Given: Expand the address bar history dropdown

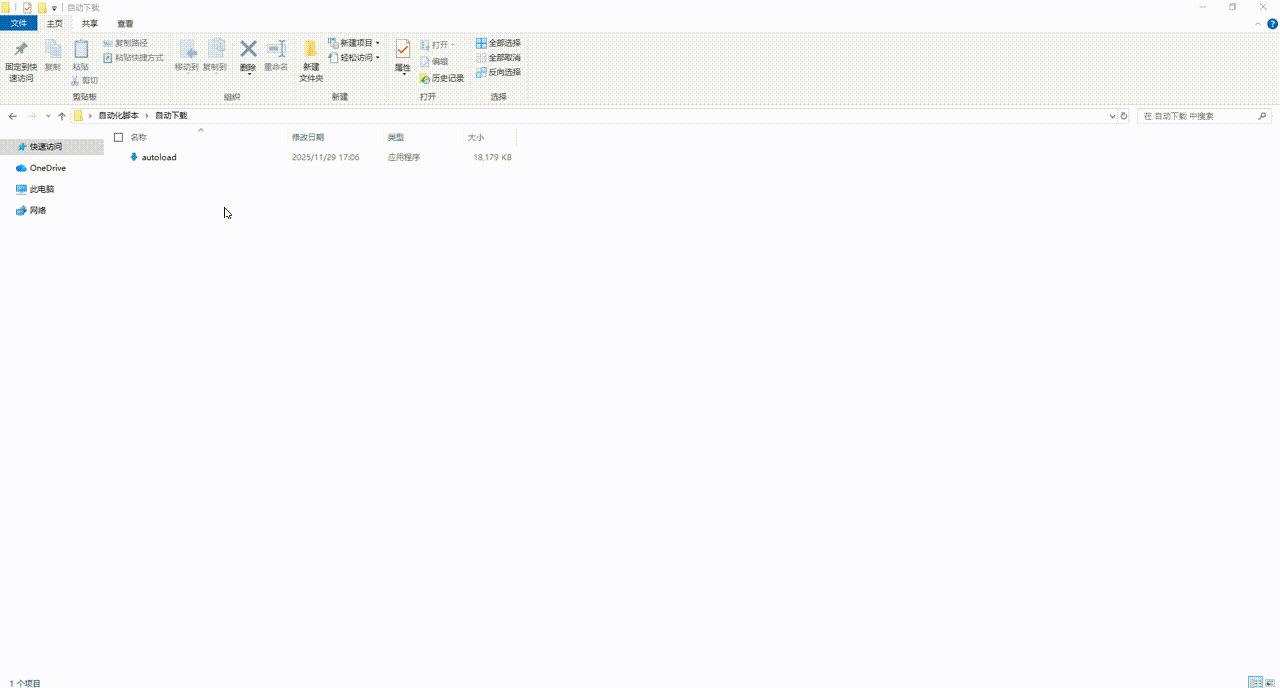Looking at the screenshot, I should point(1113,116).
